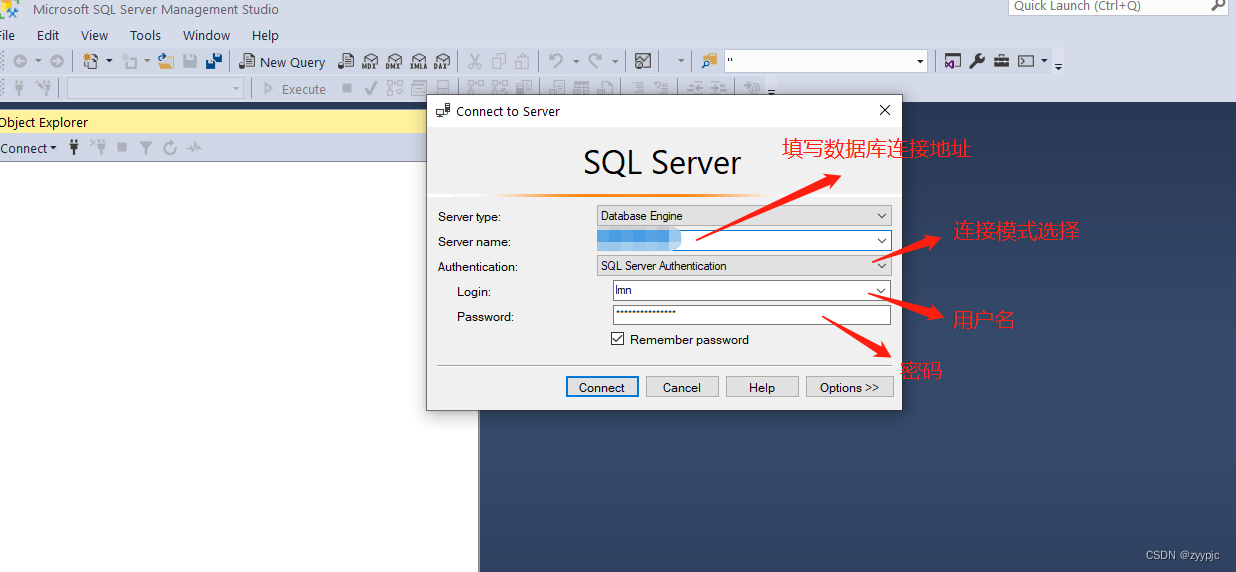Click the Properties wrench icon
This screenshot has height=572, width=1236.
tap(977, 61)
